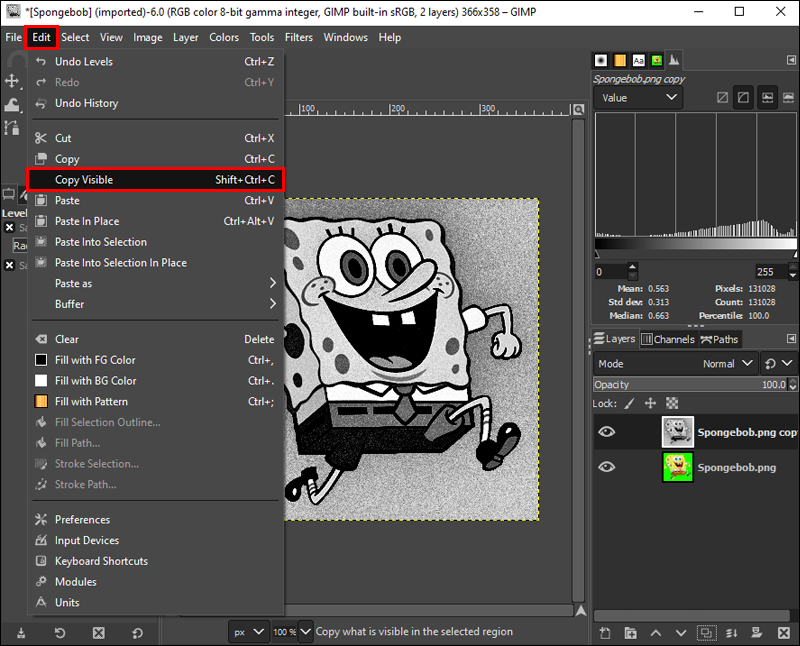
Task: Open the histogram Value channel dropdown
Action: coord(638,98)
